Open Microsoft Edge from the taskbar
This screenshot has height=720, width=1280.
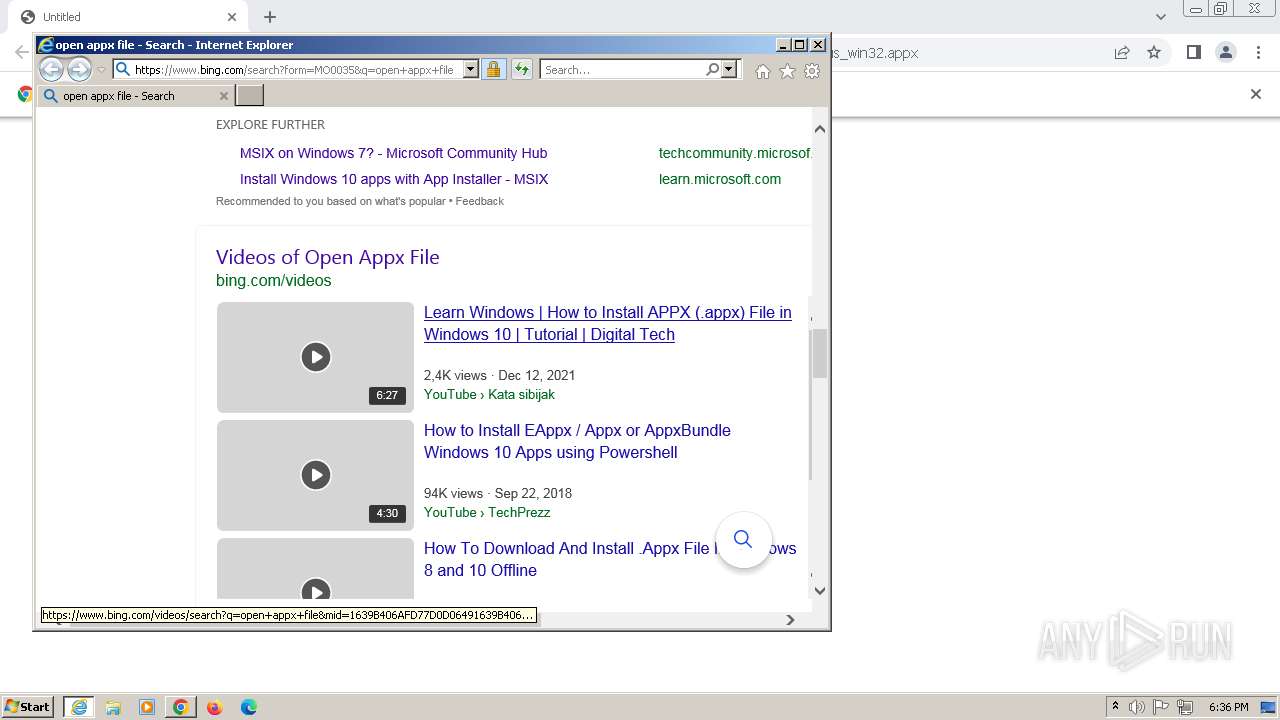point(249,707)
